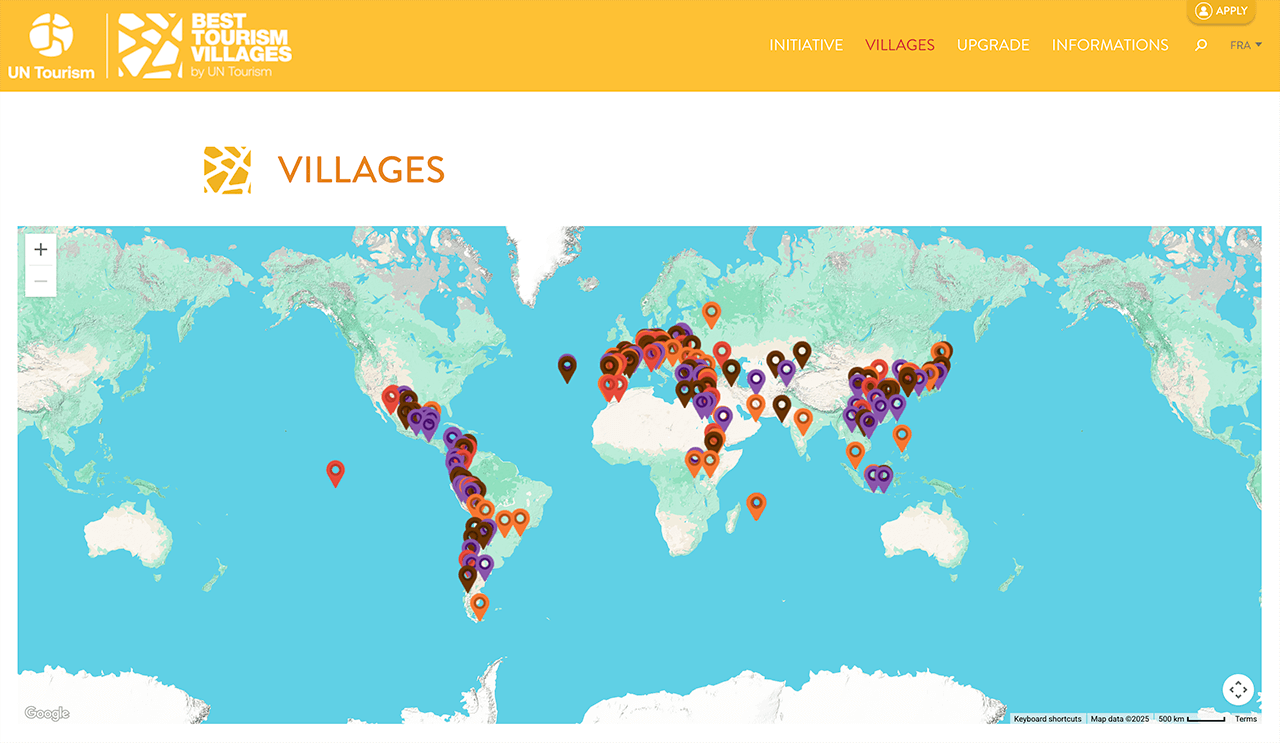
Task: Select the INFORMATIONS menu item
Action: pyautogui.click(x=1110, y=45)
